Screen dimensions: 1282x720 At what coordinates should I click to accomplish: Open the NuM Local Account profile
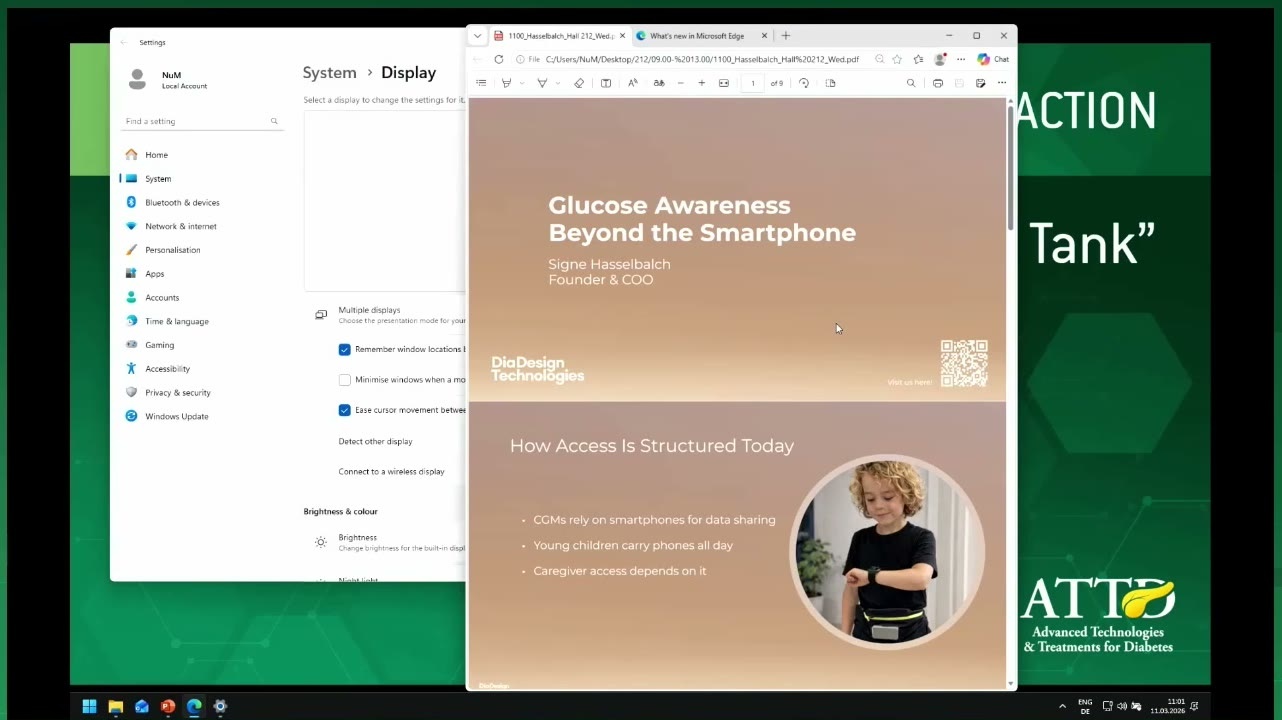pos(169,80)
